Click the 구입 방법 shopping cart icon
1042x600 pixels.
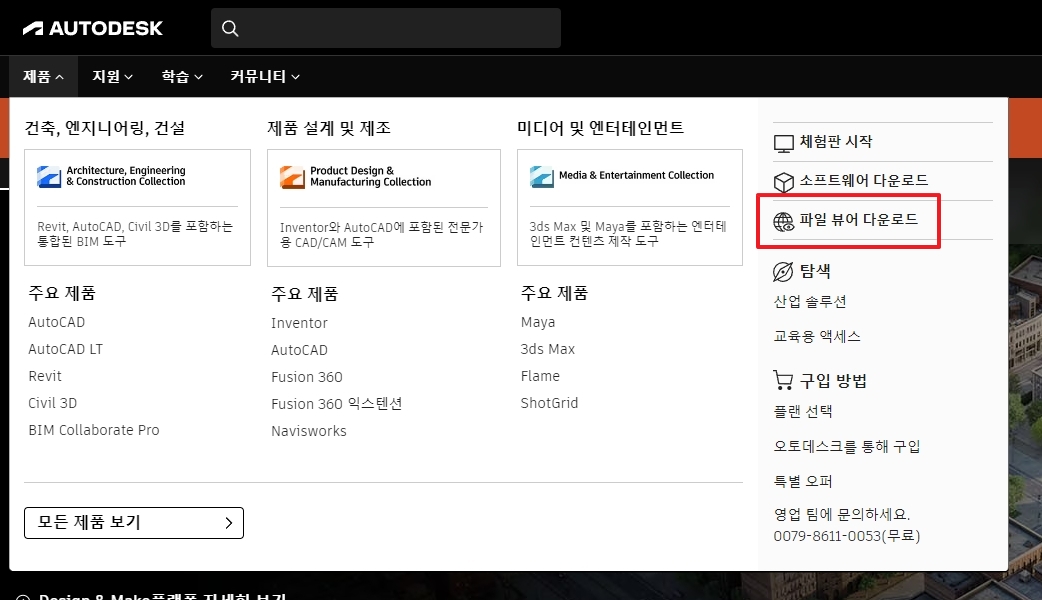click(x=783, y=380)
